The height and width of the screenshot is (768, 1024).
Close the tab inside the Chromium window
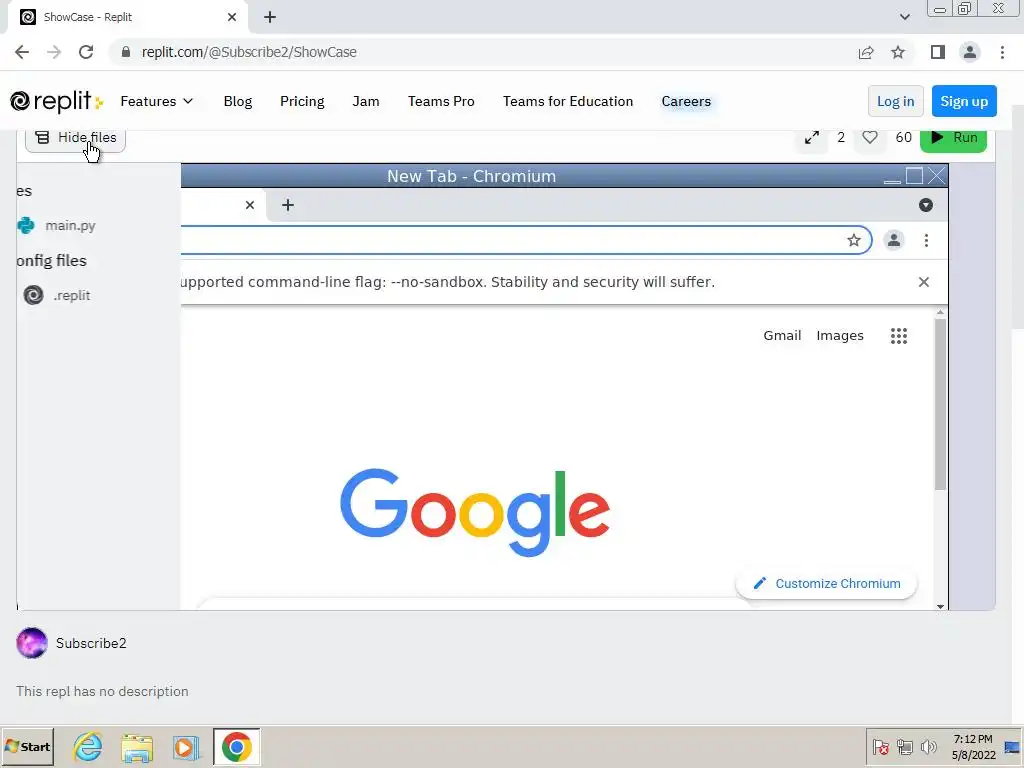tap(249, 205)
